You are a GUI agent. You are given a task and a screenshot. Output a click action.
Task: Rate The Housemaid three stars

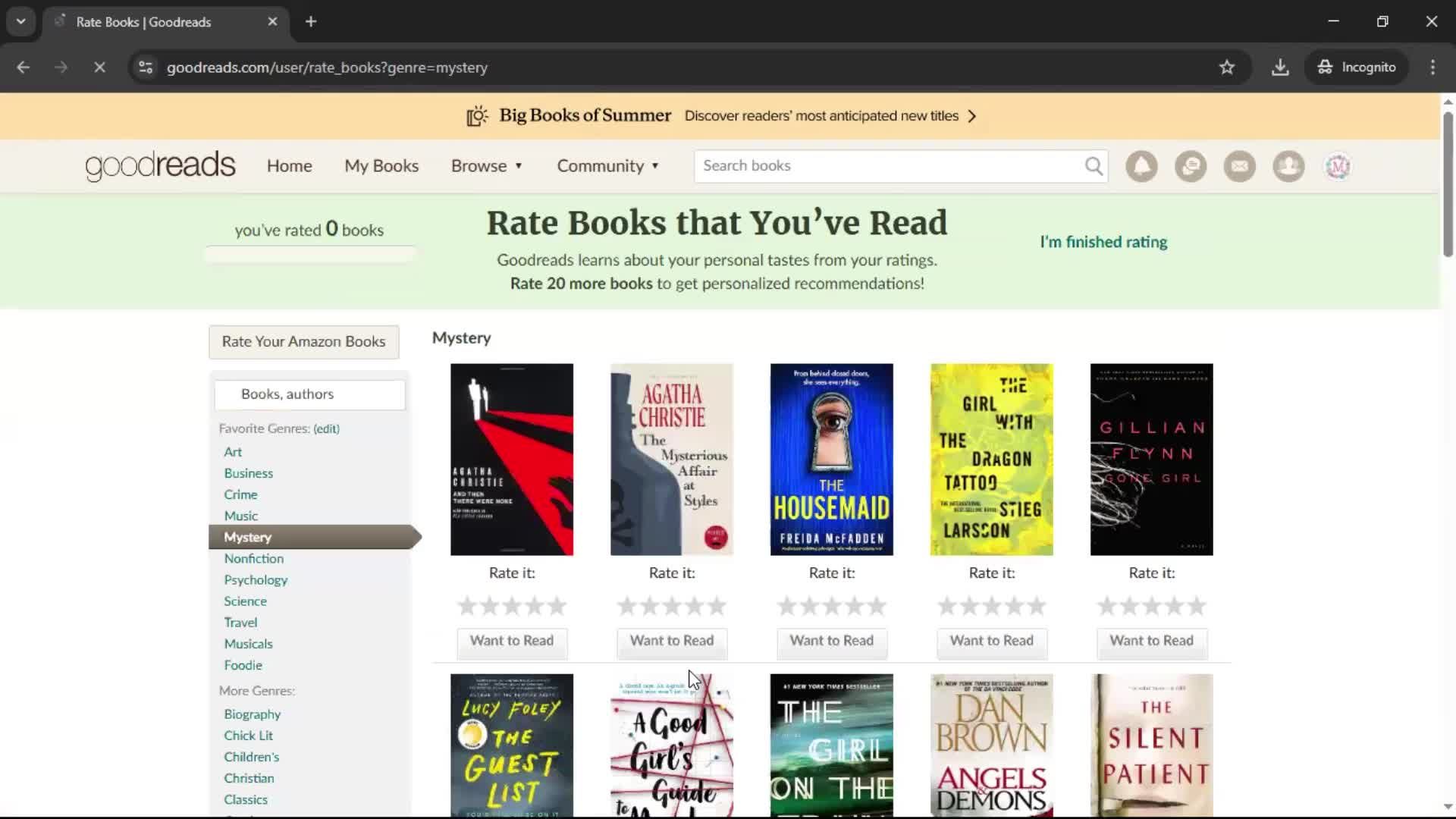[832, 607]
